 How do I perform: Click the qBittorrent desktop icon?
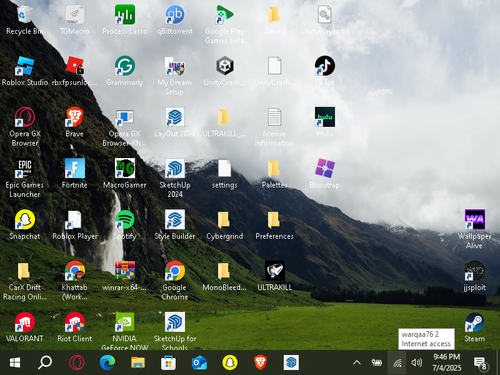[x=175, y=15]
